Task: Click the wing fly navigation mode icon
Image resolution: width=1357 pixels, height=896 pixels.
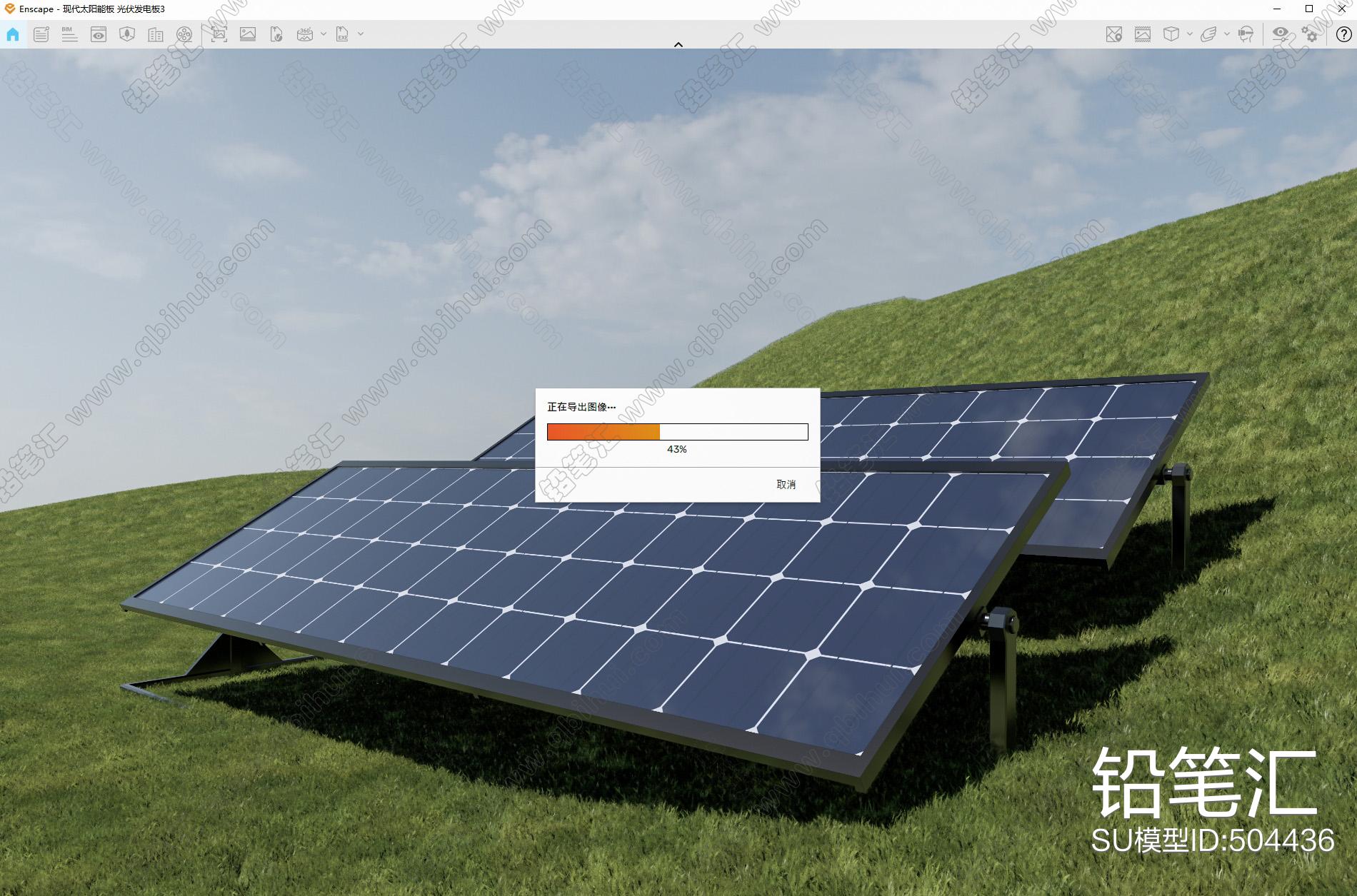Action: point(1208,34)
